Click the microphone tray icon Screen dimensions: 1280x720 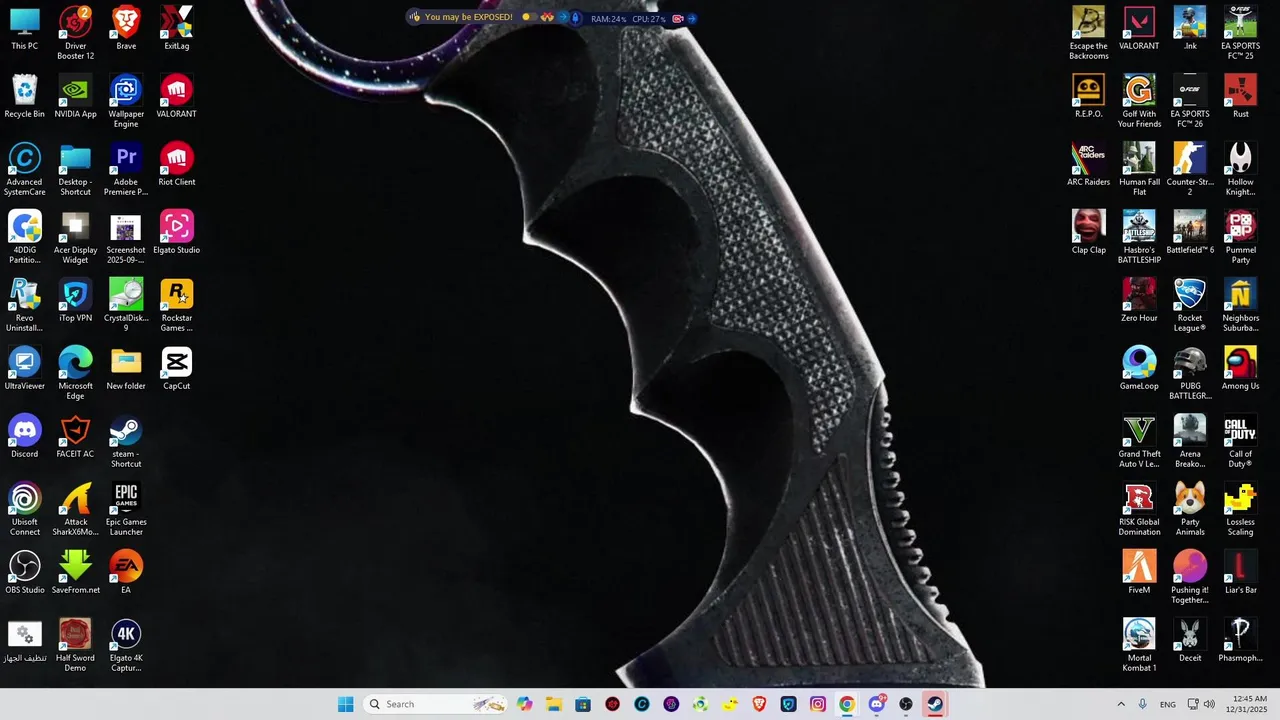click(x=1142, y=704)
